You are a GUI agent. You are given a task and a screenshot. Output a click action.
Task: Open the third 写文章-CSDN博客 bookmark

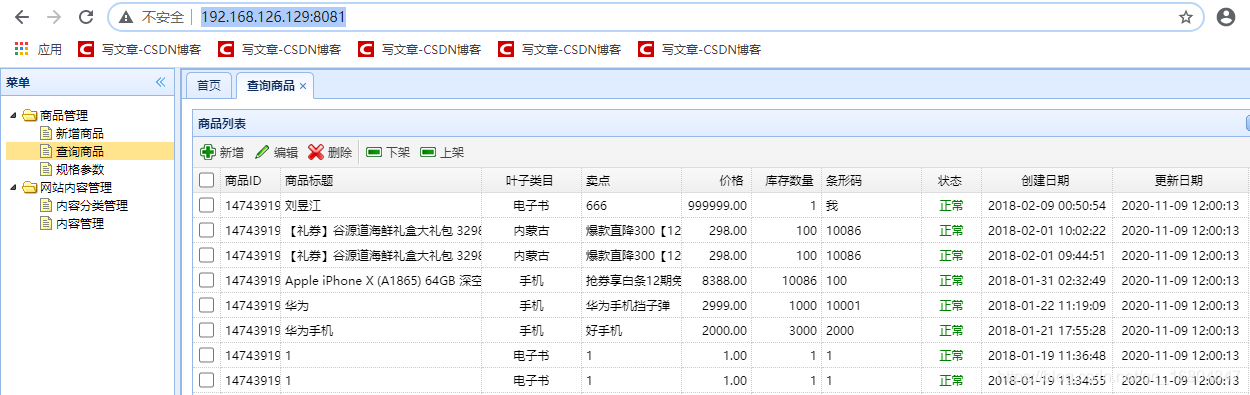pos(420,49)
